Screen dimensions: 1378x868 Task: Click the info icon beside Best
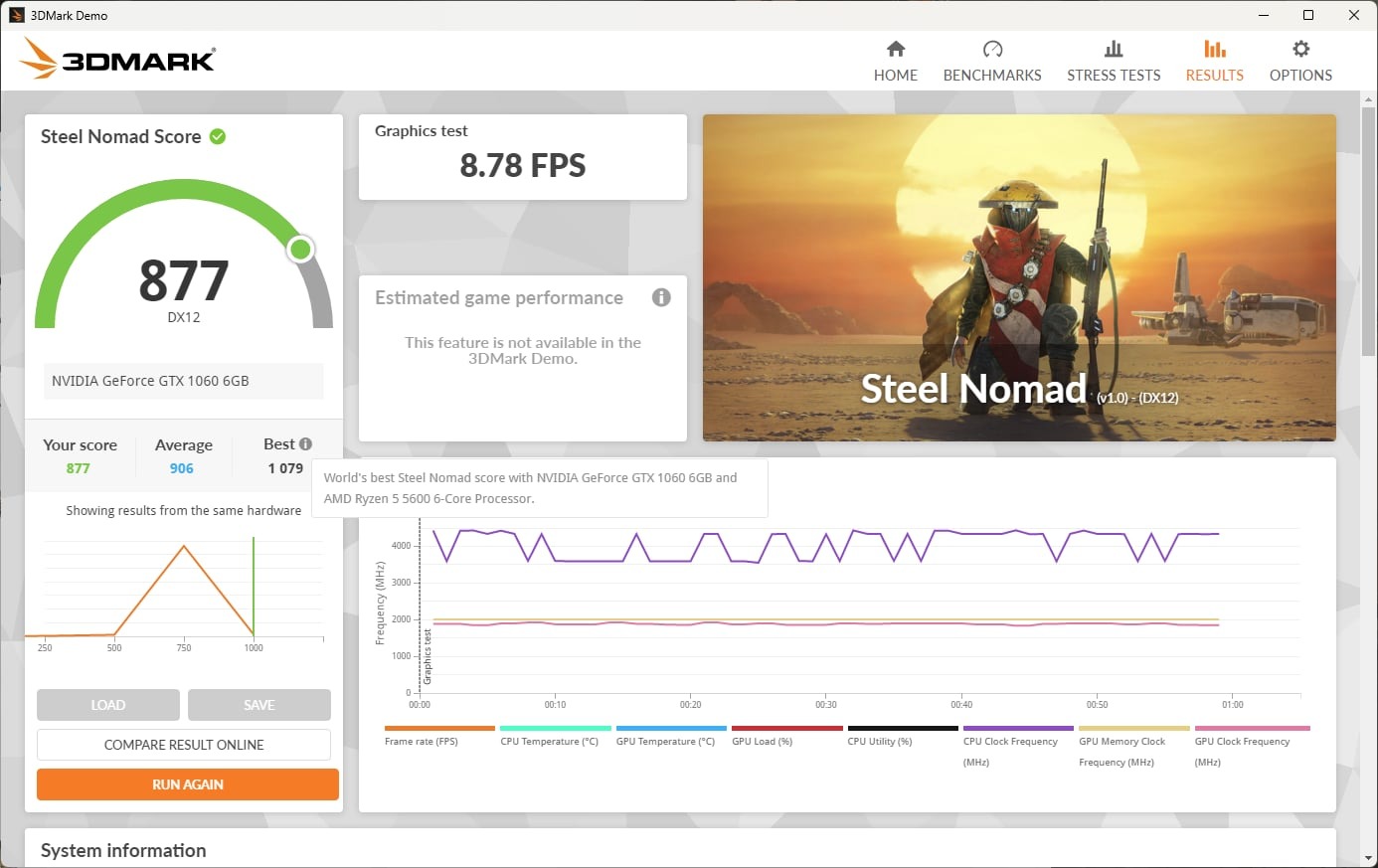(305, 444)
